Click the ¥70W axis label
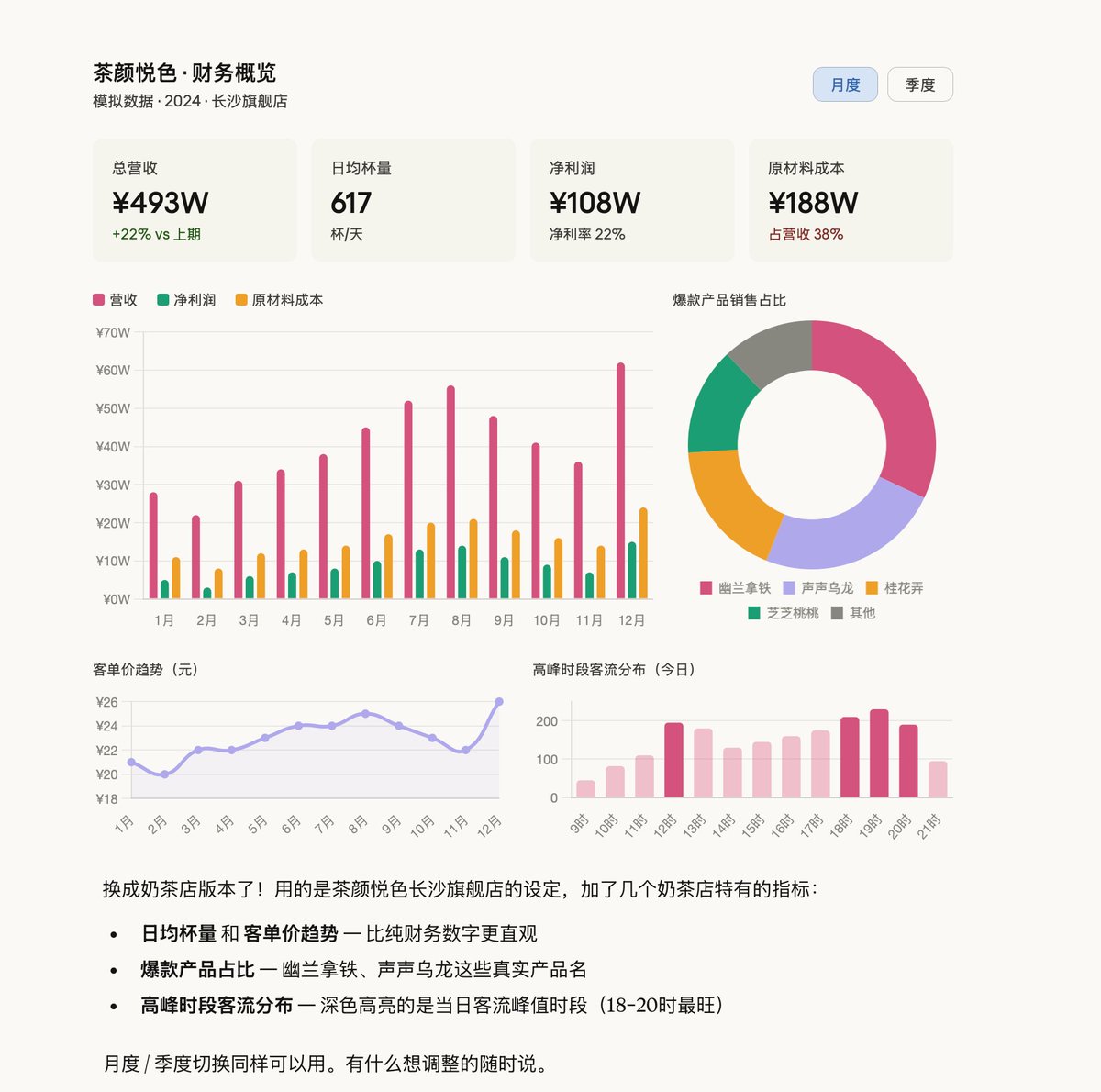This screenshot has height=1092, width=1101. pyautogui.click(x=113, y=332)
